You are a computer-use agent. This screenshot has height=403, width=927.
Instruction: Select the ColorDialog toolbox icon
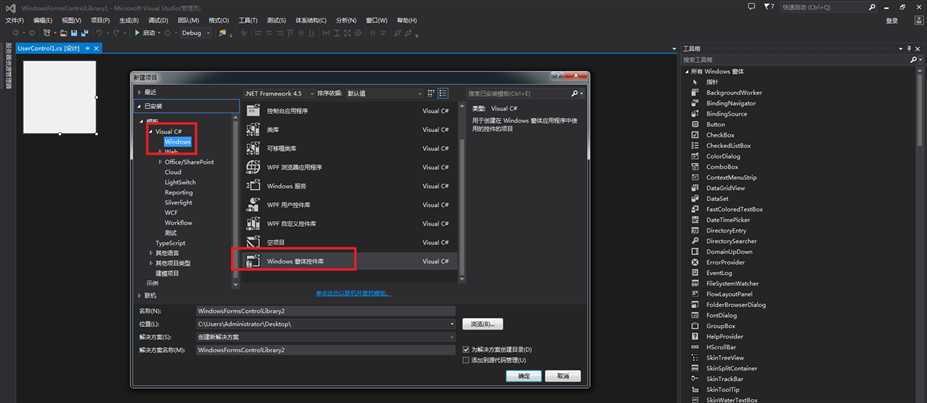pyautogui.click(x=695, y=157)
